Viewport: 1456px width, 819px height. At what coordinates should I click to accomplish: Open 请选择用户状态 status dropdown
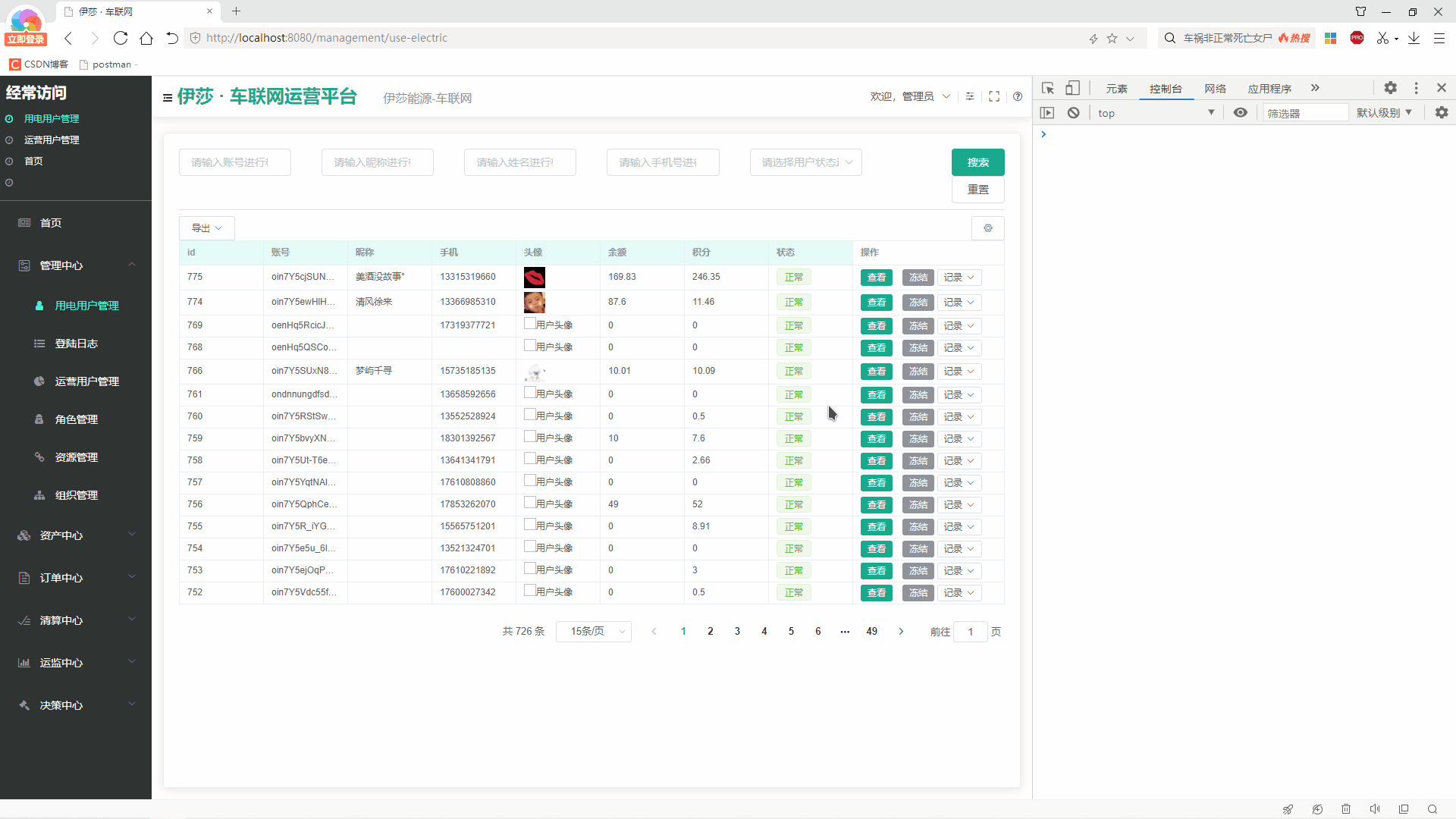[805, 162]
